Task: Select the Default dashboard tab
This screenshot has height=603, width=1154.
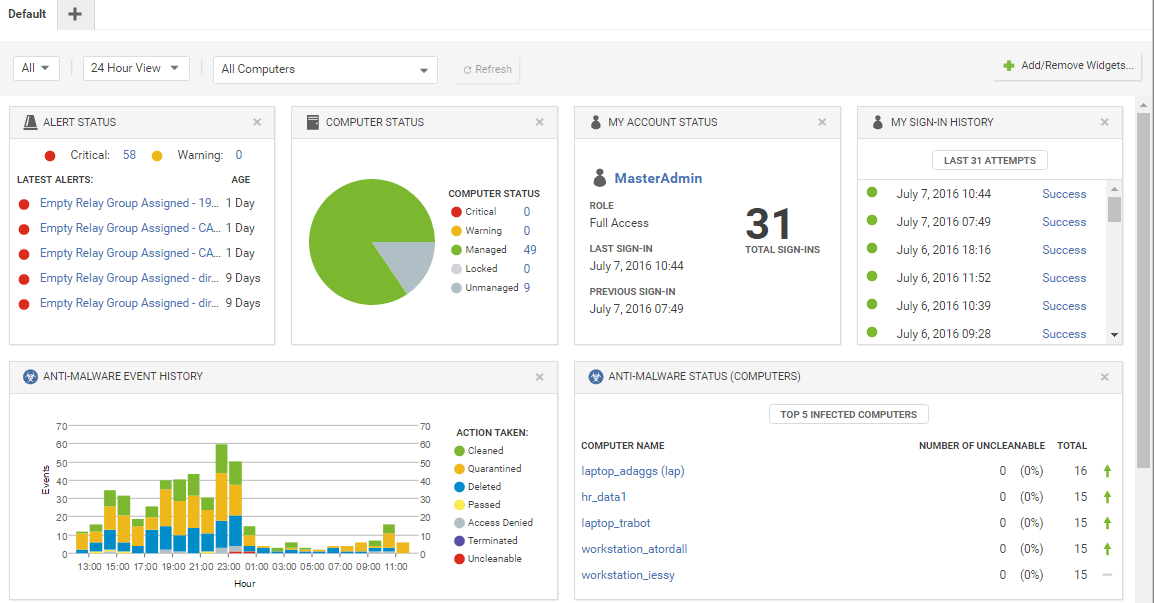Action: (x=27, y=14)
